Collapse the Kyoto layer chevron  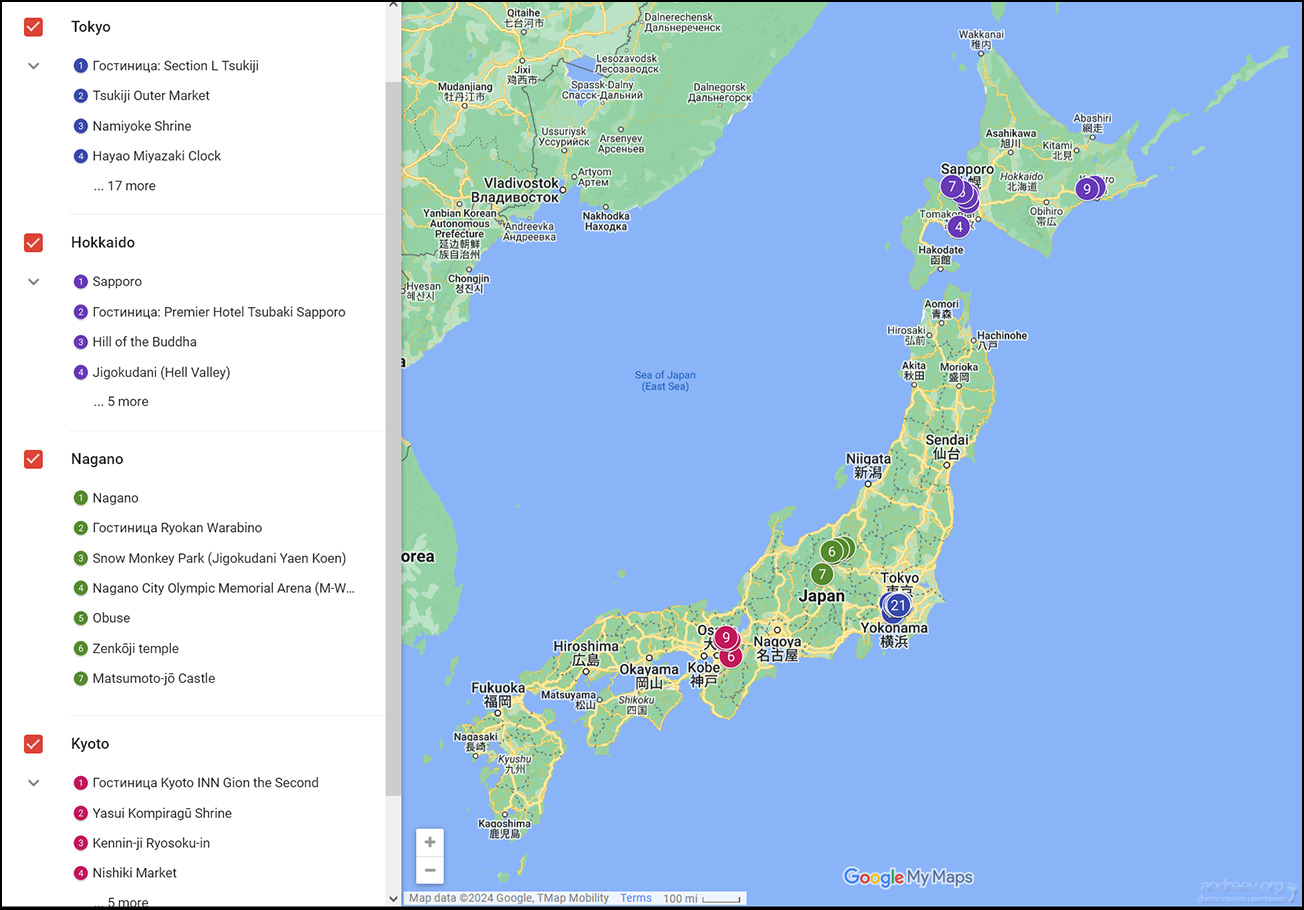[x=33, y=783]
